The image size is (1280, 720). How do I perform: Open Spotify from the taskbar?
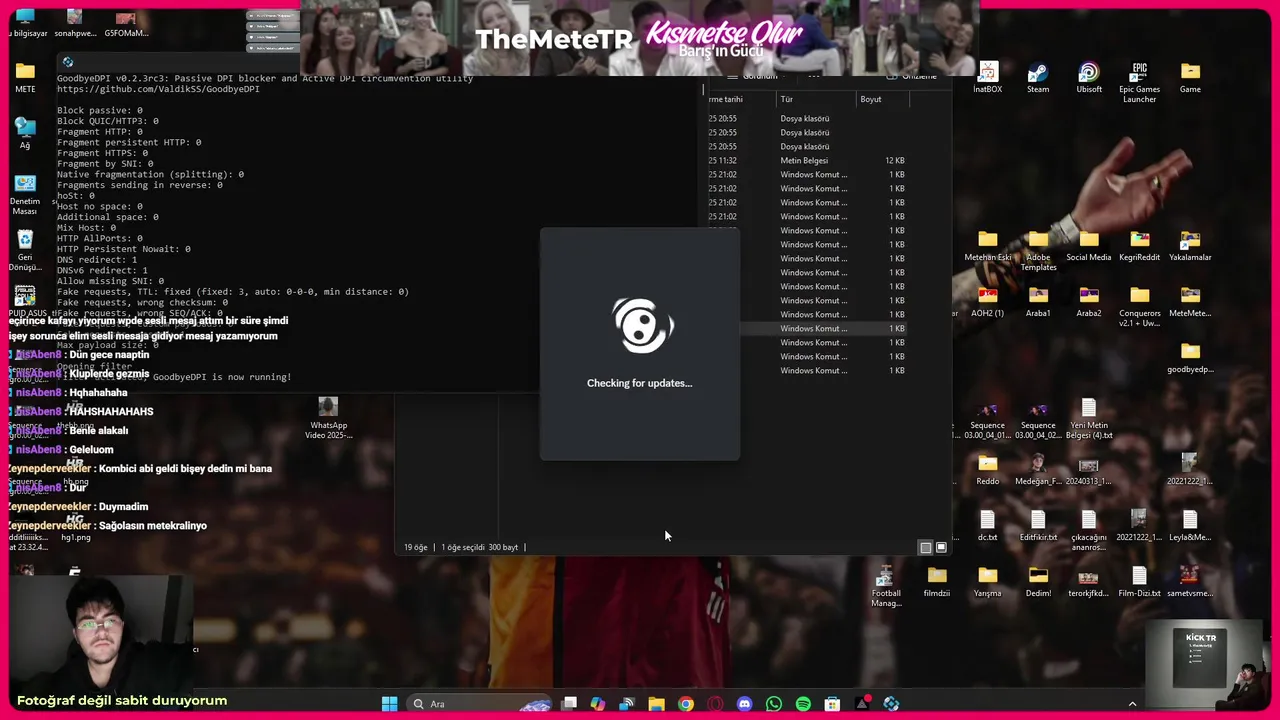click(x=803, y=704)
